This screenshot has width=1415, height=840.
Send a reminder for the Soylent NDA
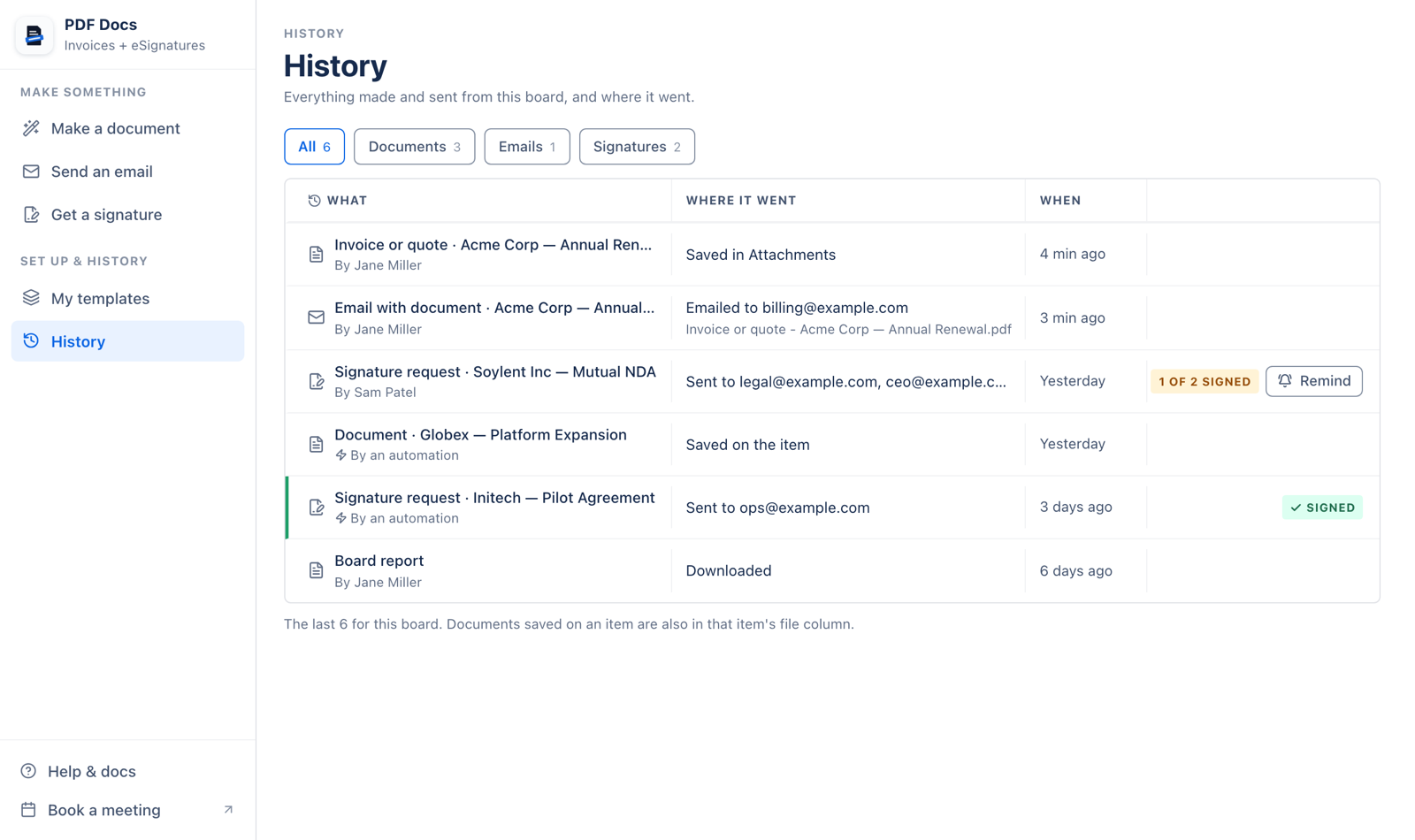point(1314,381)
